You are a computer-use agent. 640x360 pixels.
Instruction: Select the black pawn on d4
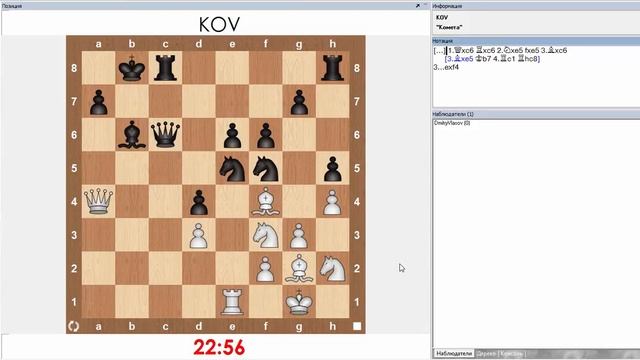(199, 202)
